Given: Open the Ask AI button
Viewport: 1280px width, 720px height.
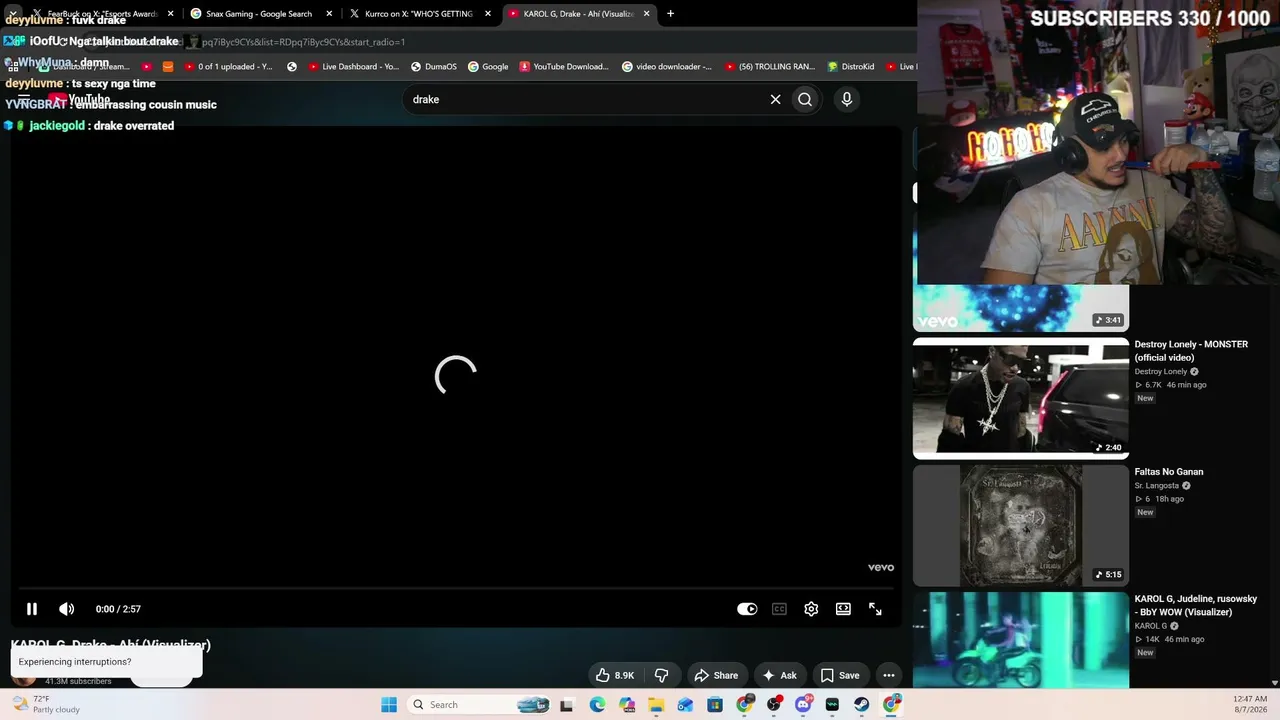Looking at the screenshot, I should click(x=778, y=675).
